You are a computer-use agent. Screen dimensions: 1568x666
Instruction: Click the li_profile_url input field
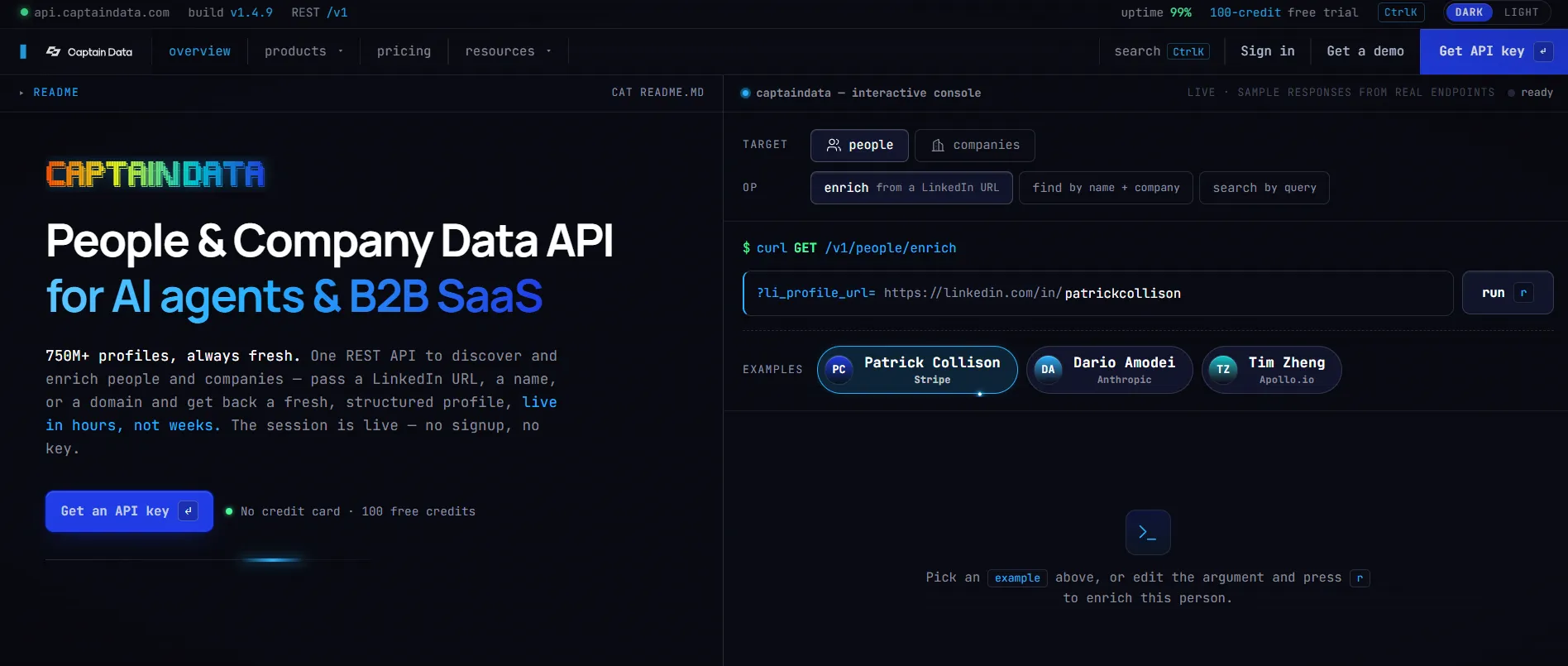pos(1097,293)
